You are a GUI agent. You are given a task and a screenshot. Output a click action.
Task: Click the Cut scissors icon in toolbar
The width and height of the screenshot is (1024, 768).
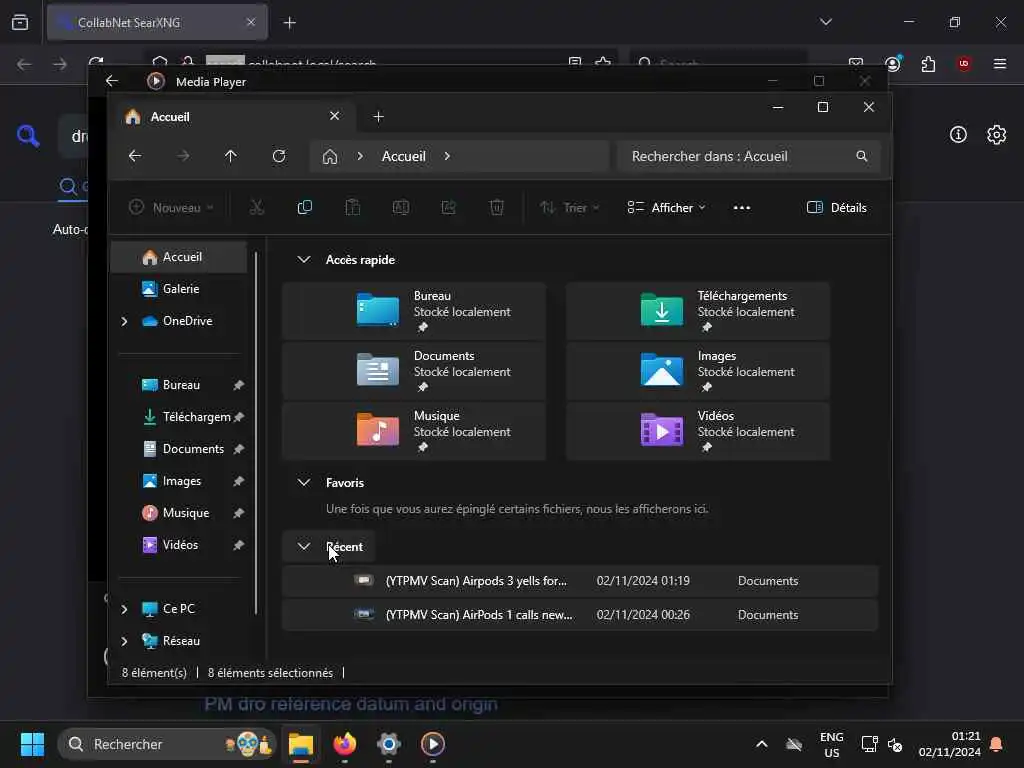click(257, 208)
